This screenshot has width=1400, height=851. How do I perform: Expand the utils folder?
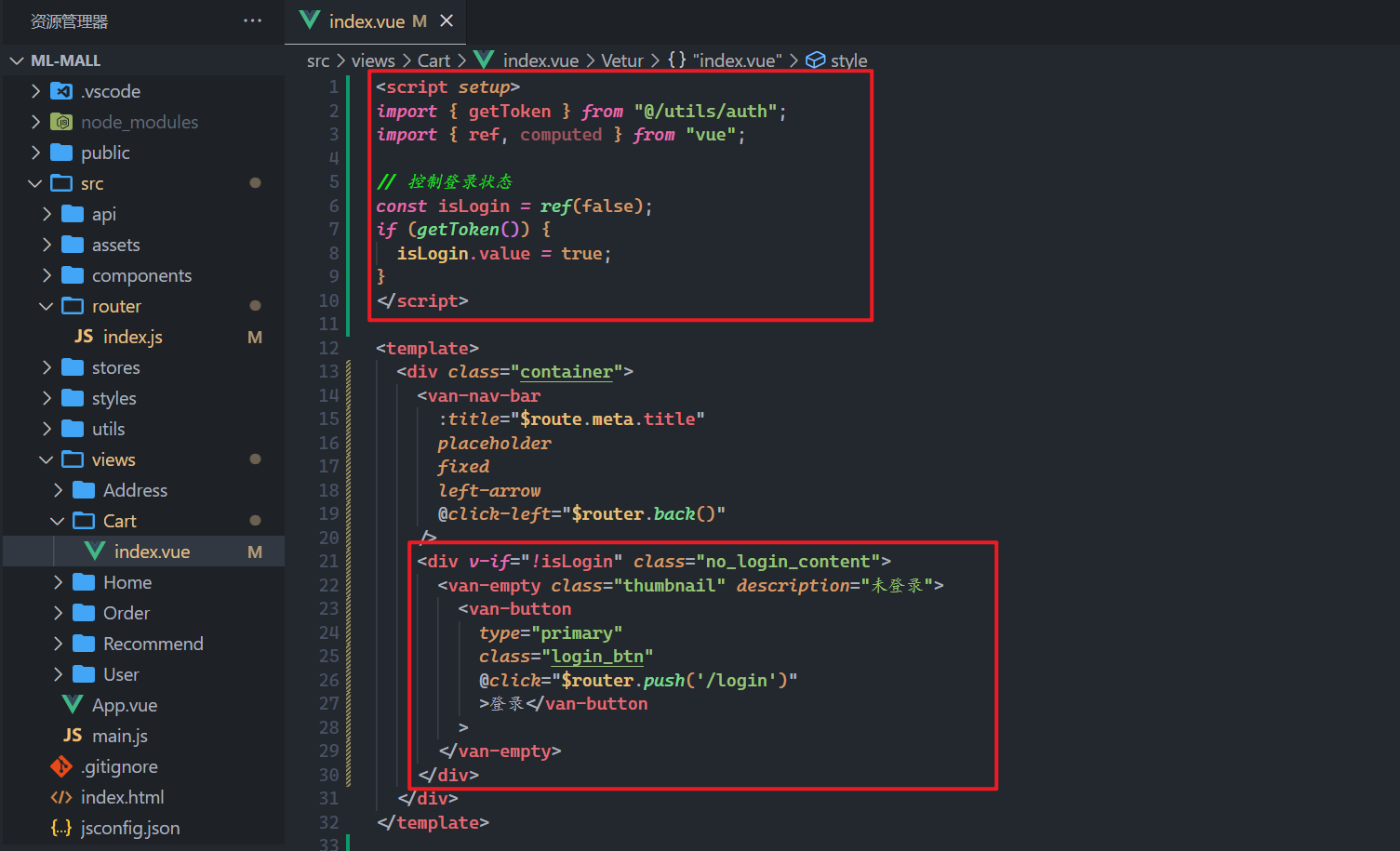point(47,429)
